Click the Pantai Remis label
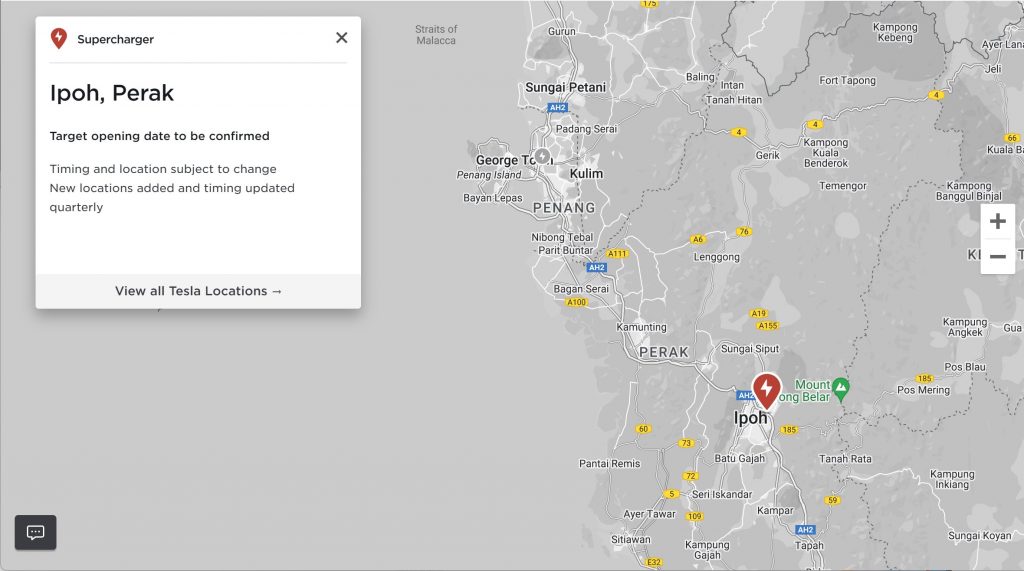The width and height of the screenshot is (1024, 571). (x=609, y=464)
